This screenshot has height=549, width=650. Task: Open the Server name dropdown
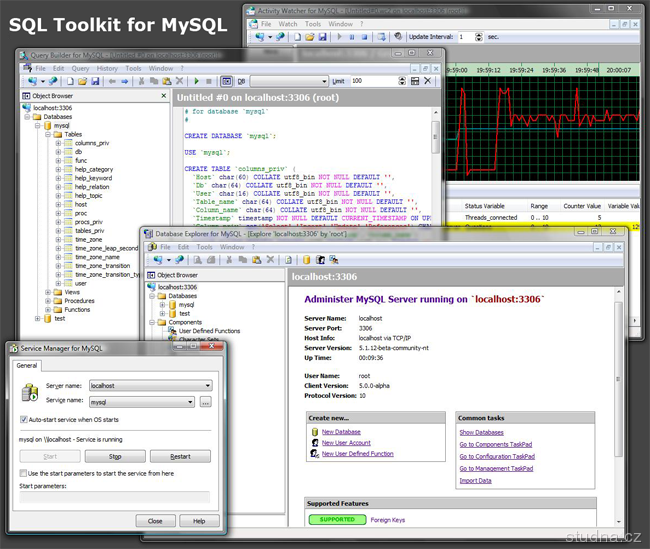[207, 385]
